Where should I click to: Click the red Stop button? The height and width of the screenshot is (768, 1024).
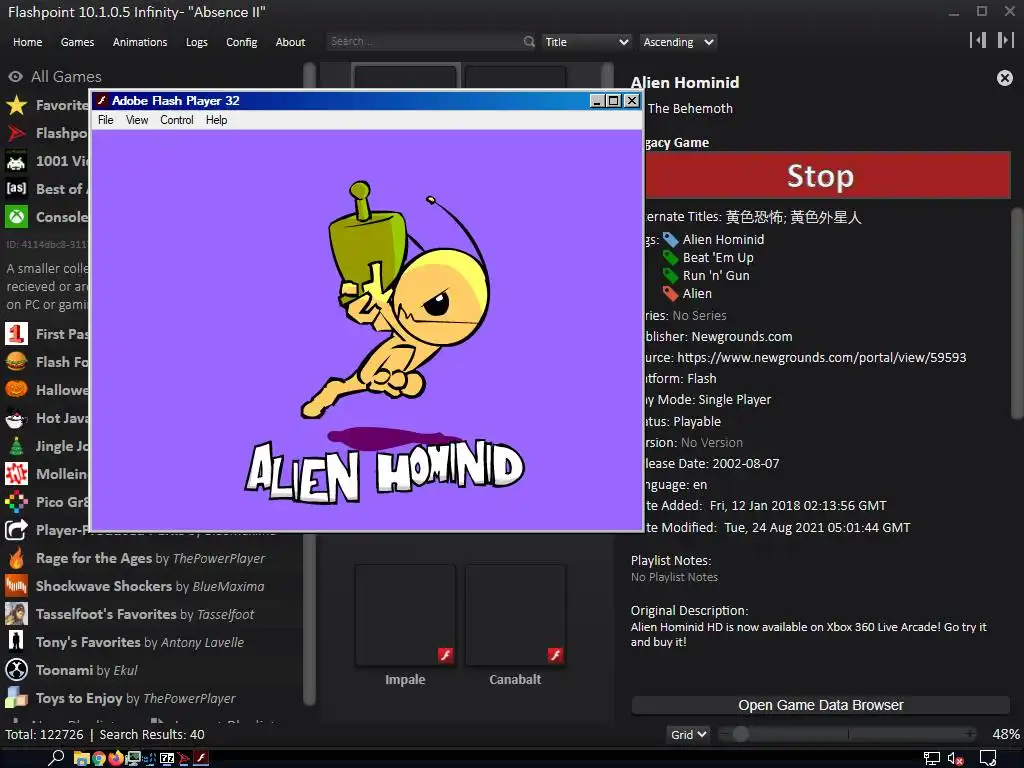point(827,176)
